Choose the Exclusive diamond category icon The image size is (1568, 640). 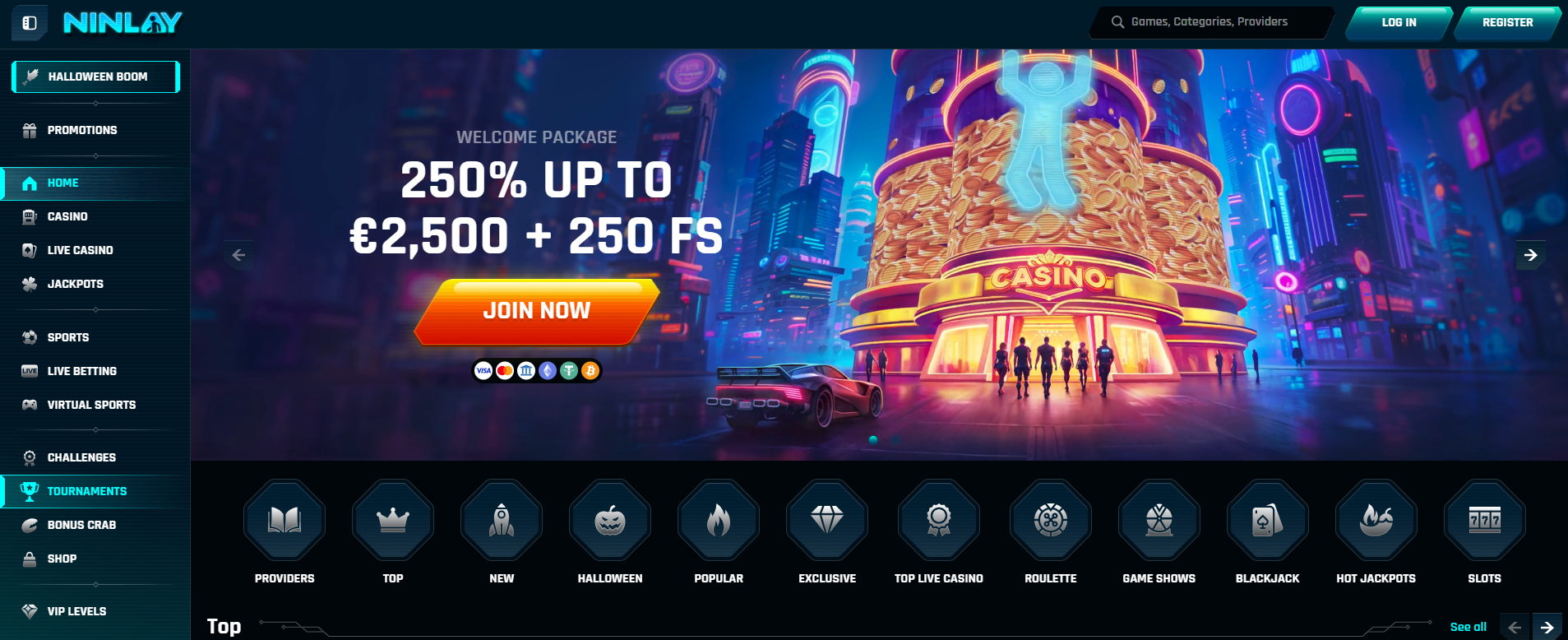click(x=827, y=520)
